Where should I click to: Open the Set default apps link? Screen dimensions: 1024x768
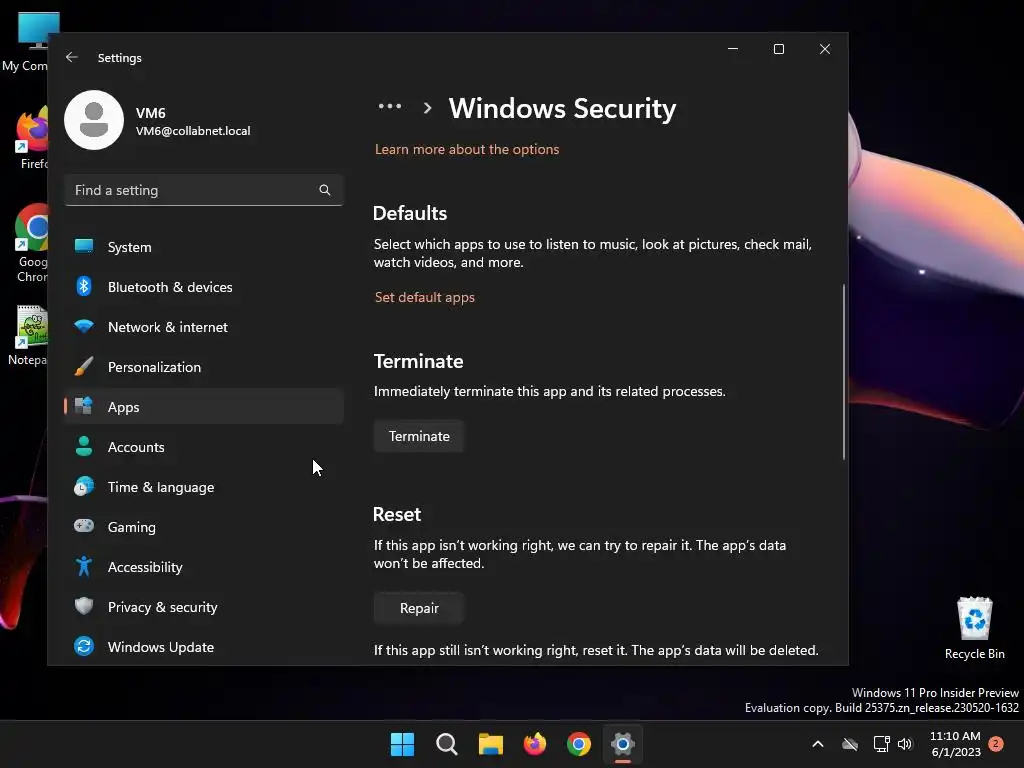tap(424, 297)
